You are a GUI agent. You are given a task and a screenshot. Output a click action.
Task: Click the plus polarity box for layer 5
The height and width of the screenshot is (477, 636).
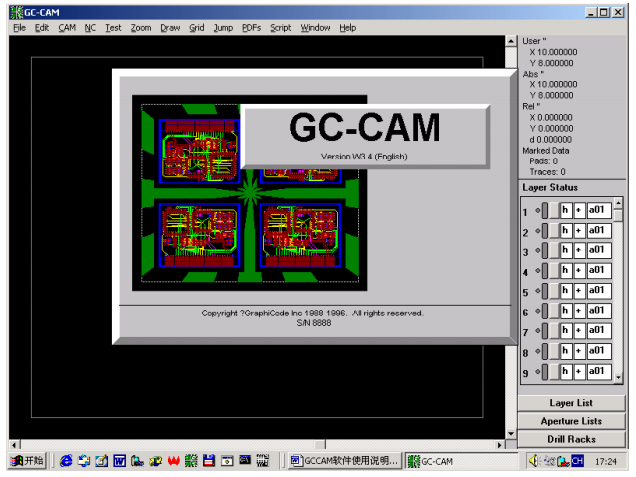coord(579,290)
